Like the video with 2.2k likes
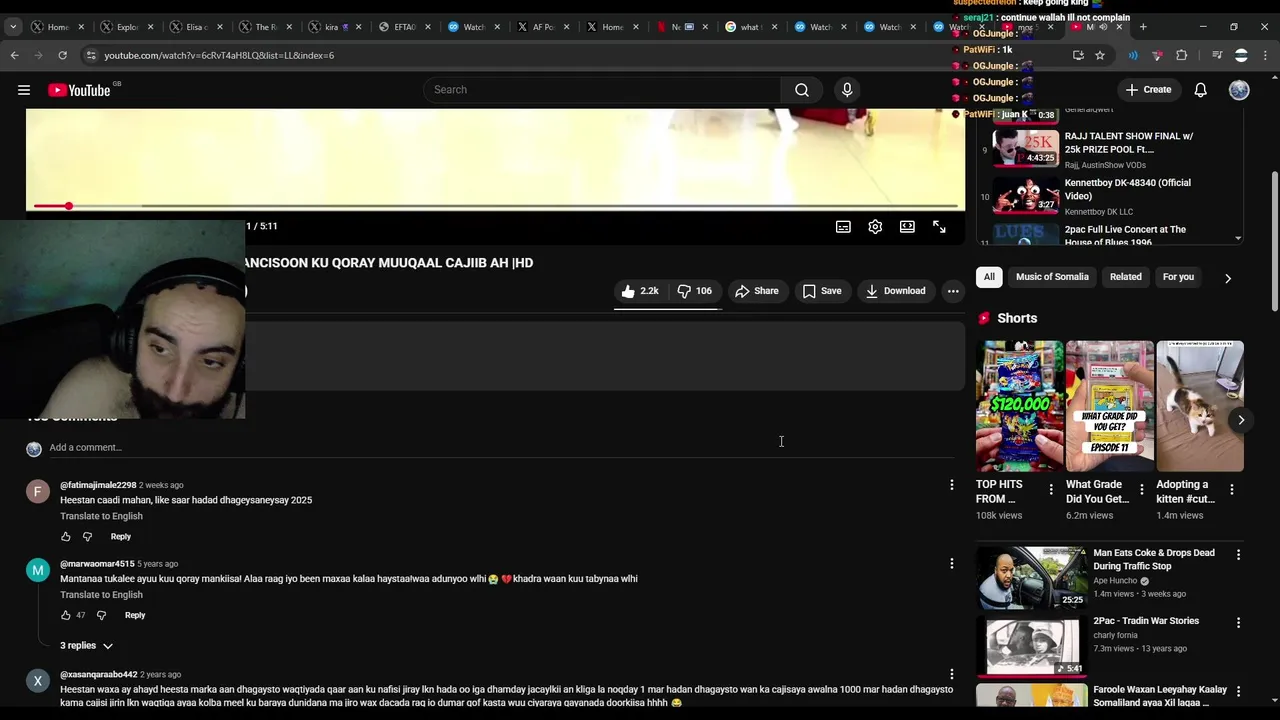 pos(640,291)
